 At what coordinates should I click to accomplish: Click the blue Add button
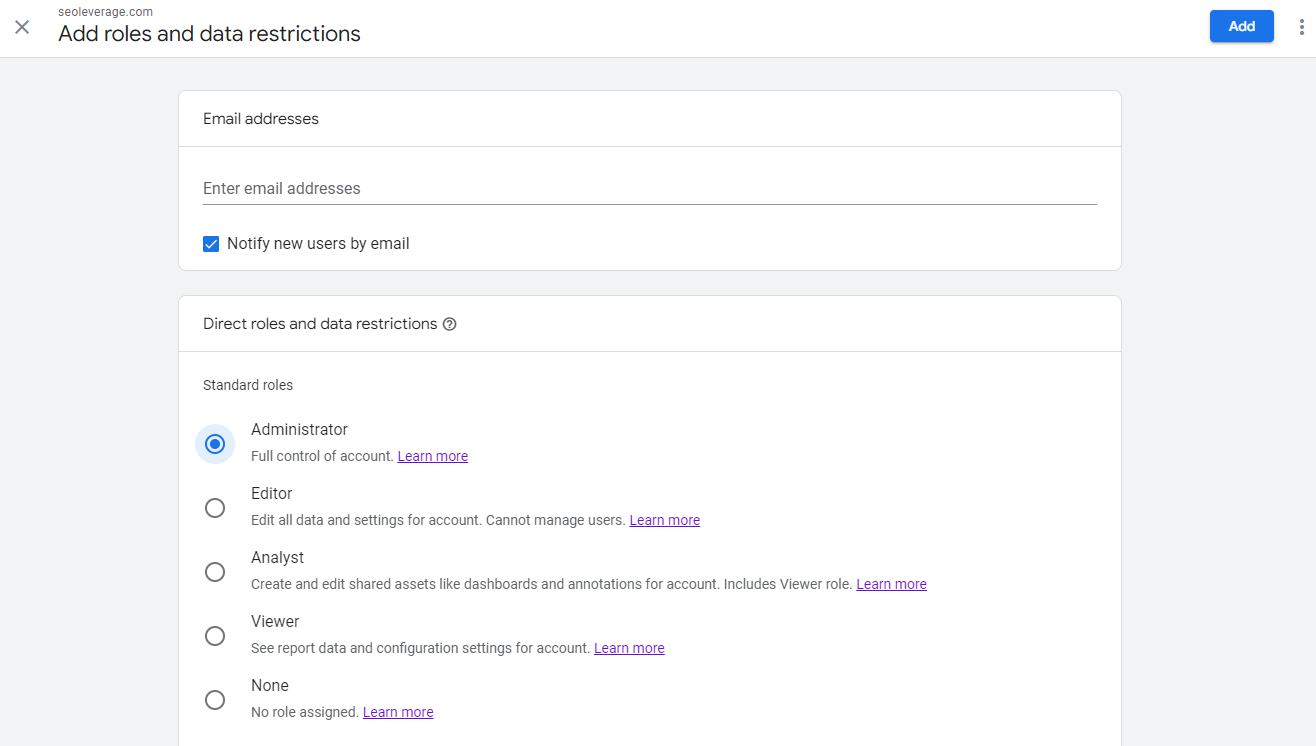click(x=1242, y=26)
